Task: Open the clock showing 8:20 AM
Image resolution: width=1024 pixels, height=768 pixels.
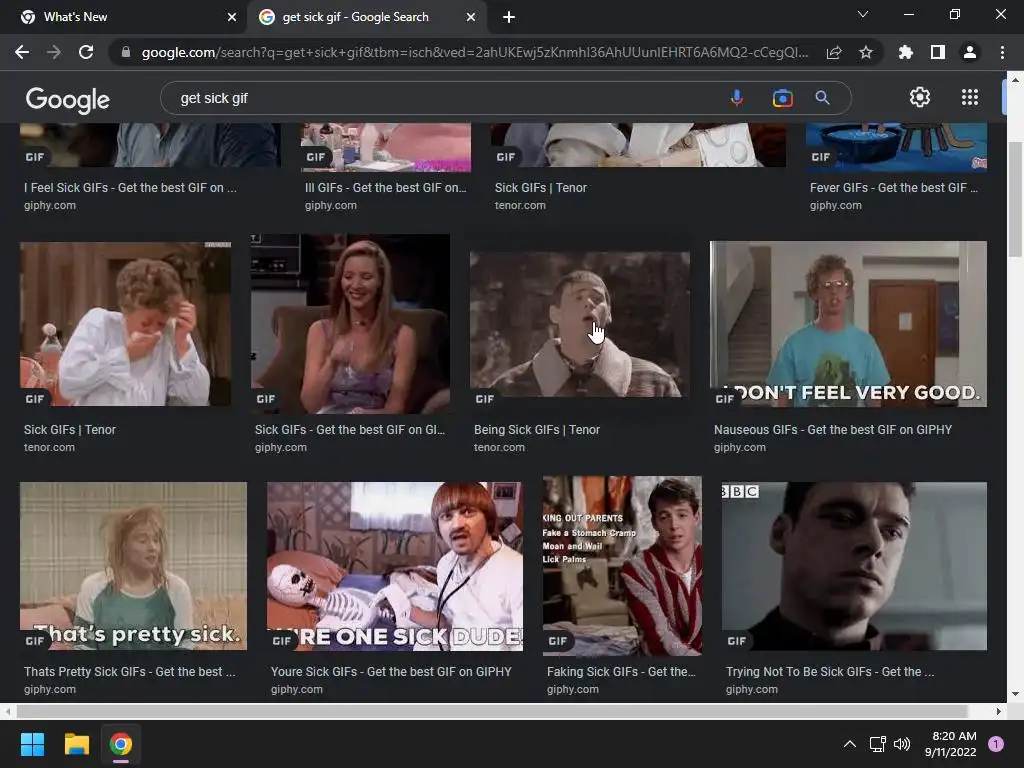Action: coord(951,744)
